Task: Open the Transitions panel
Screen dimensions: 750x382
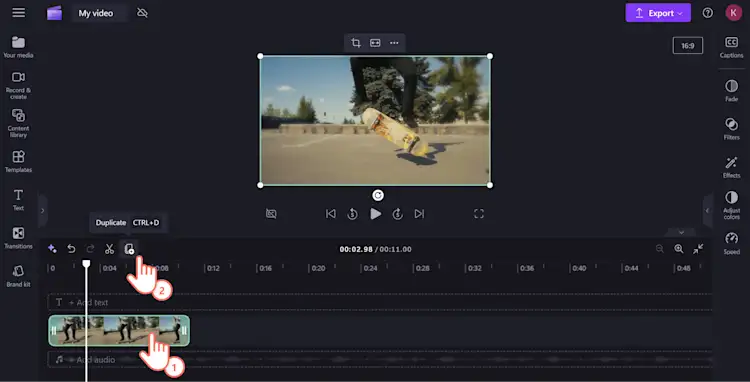Action: 18,238
